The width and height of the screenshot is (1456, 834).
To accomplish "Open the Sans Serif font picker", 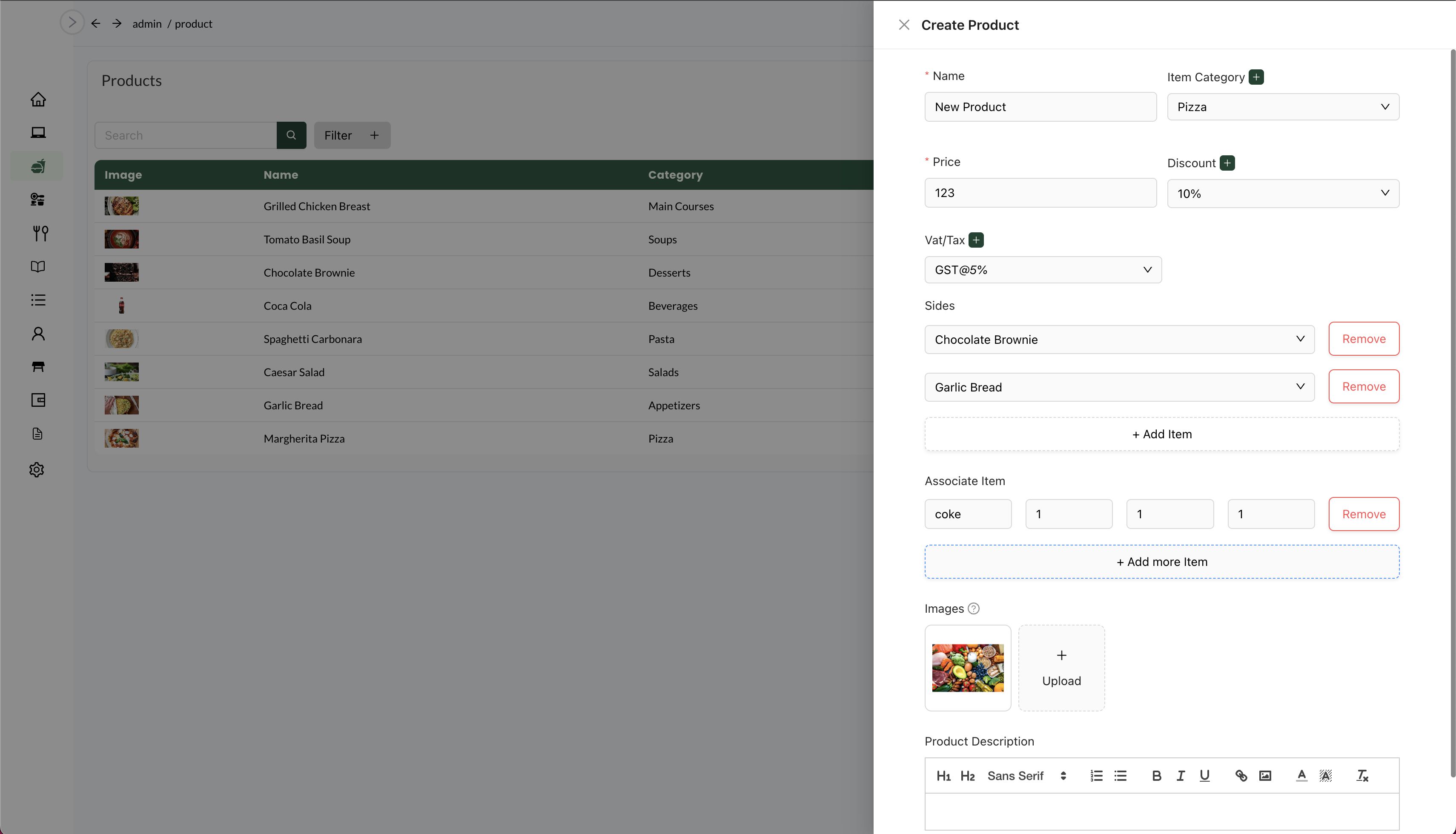I will [x=1026, y=776].
